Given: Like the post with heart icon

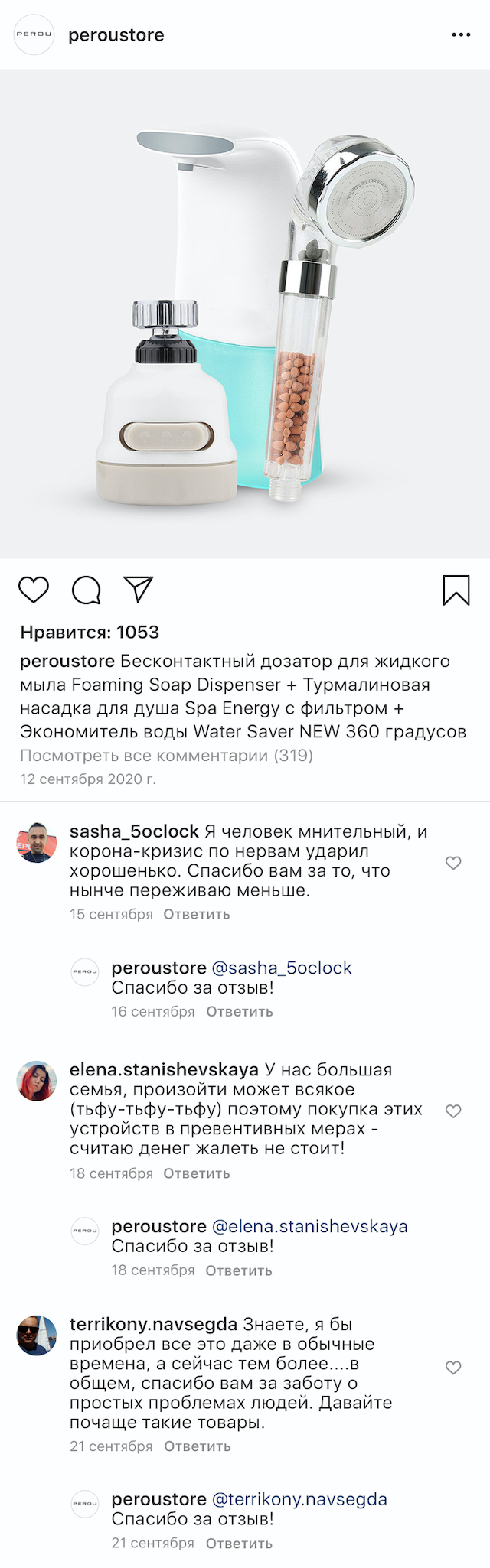Looking at the screenshot, I should click(x=34, y=590).
